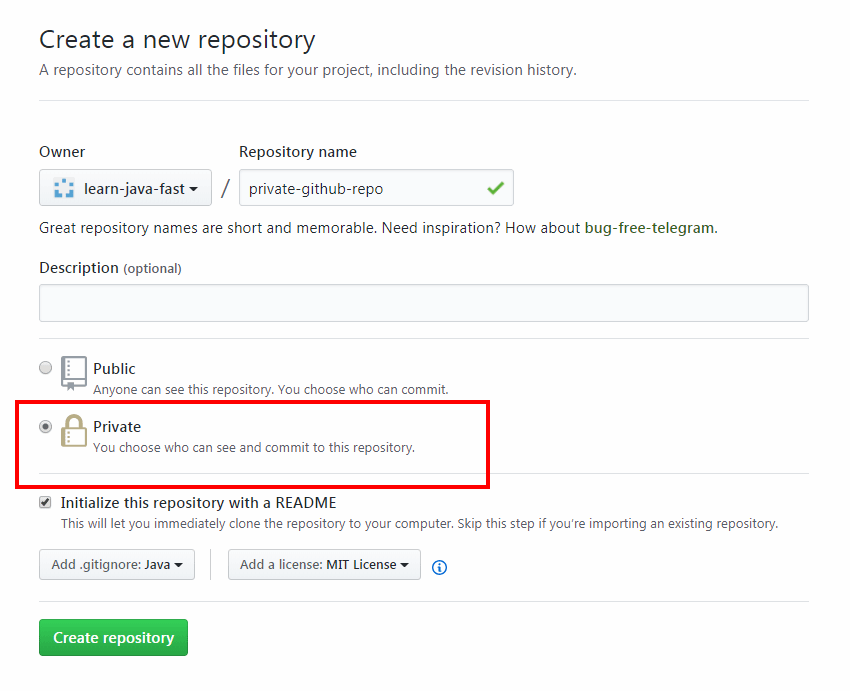The image size is (850, 691).
Task: Select the Private visibility radio button
Action: (45, 426)
